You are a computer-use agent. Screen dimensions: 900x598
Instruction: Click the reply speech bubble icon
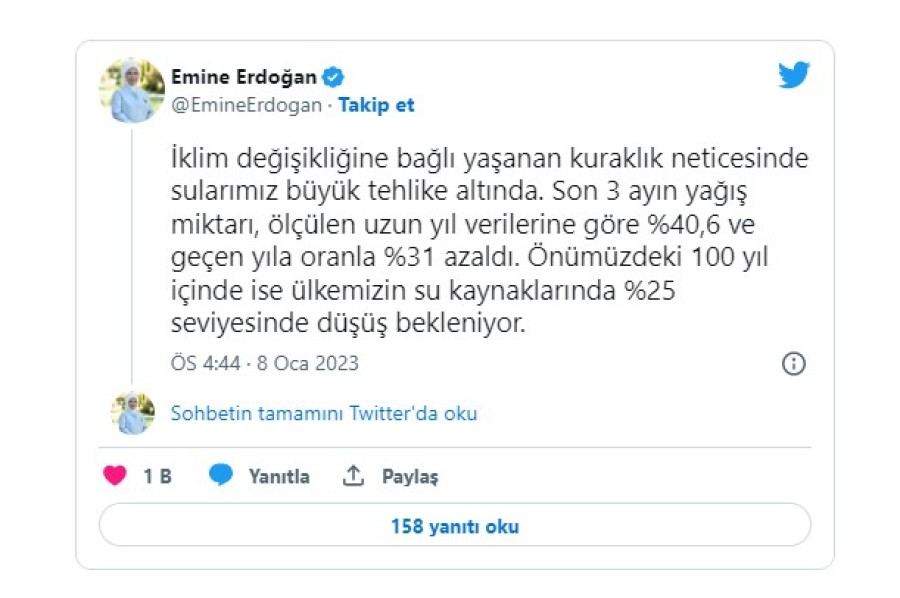coord(221,476)
